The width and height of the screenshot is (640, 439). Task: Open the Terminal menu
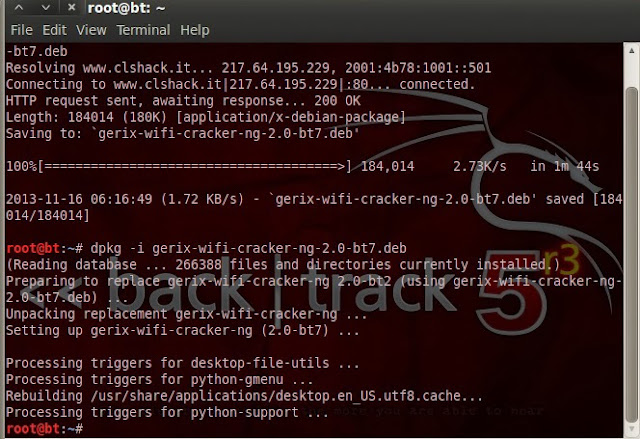[x=143, y=30]
